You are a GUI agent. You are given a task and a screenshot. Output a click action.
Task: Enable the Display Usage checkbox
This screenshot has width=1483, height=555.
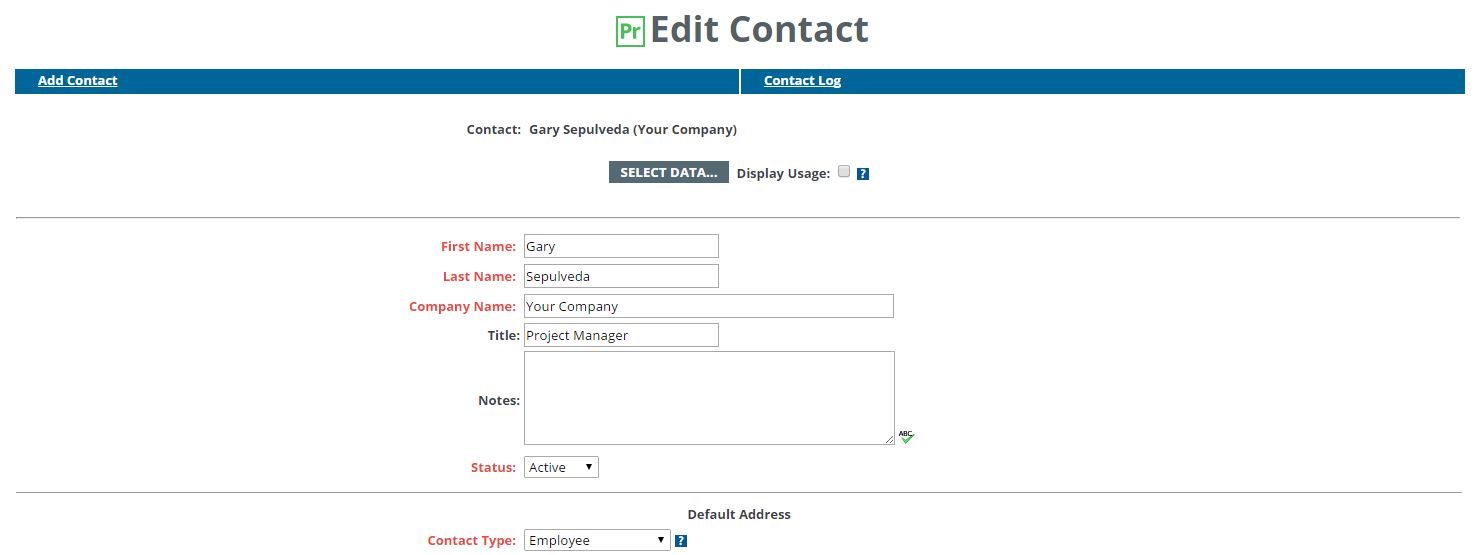(844, 171)
